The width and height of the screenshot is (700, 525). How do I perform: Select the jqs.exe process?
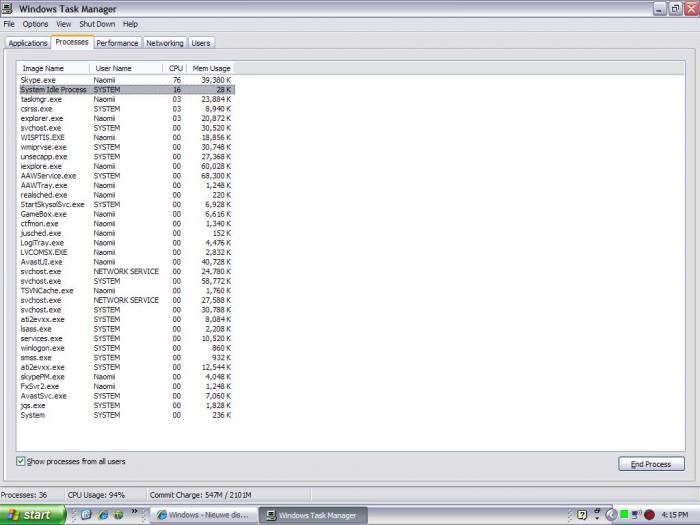point(126,405)
